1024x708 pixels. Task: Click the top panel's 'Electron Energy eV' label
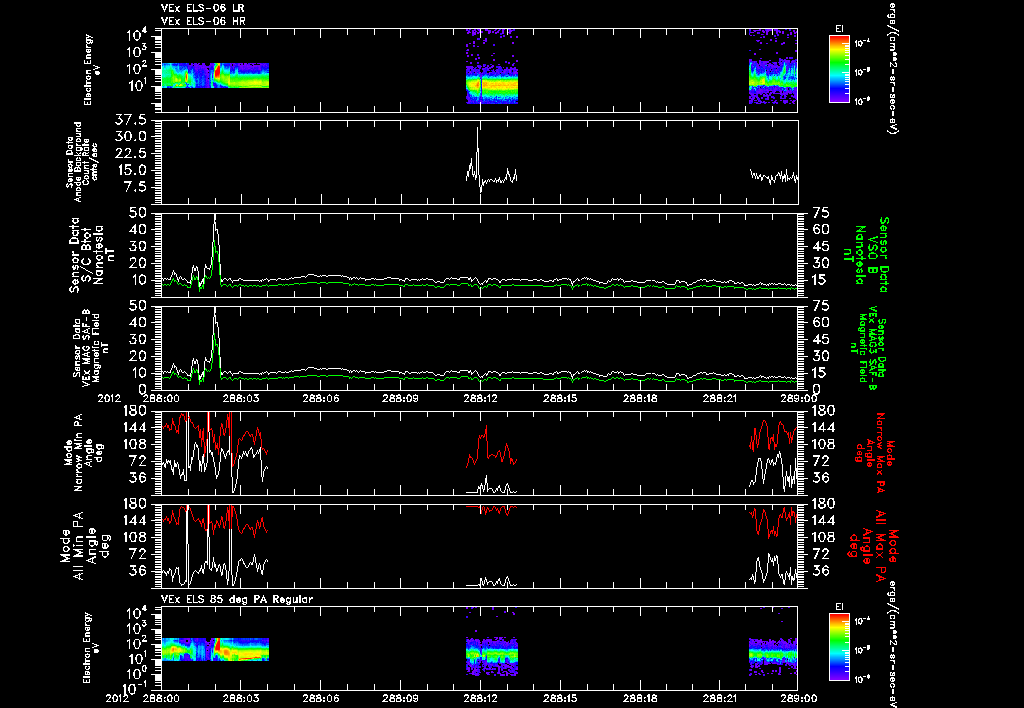click(91, 69)
